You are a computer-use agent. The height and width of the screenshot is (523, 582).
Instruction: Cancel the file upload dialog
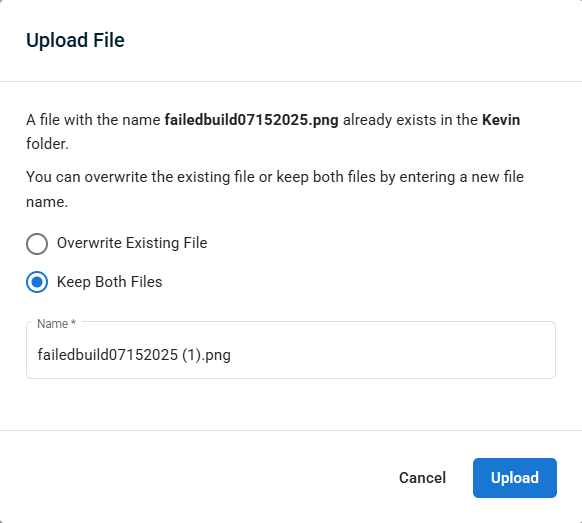click(x=422, y=478)
